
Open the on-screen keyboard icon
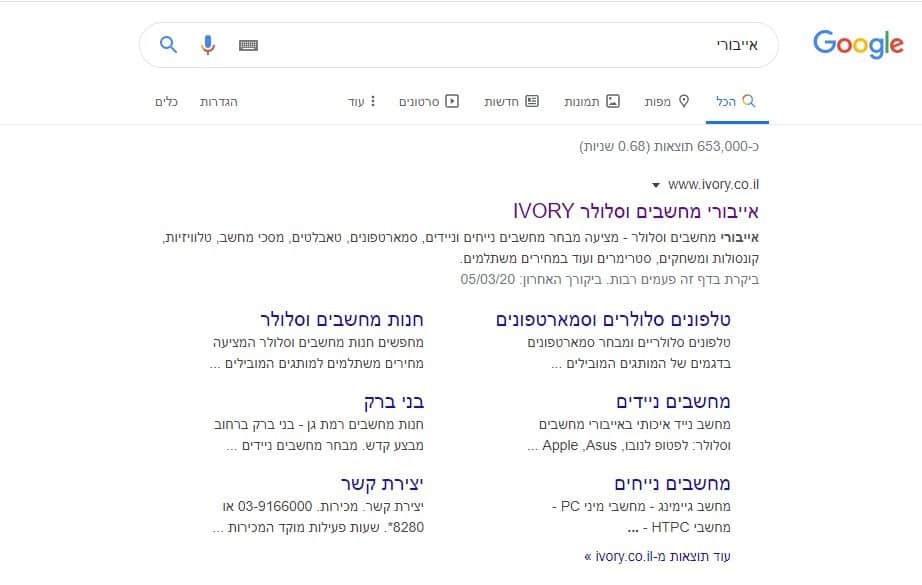[x=248, y=45]
